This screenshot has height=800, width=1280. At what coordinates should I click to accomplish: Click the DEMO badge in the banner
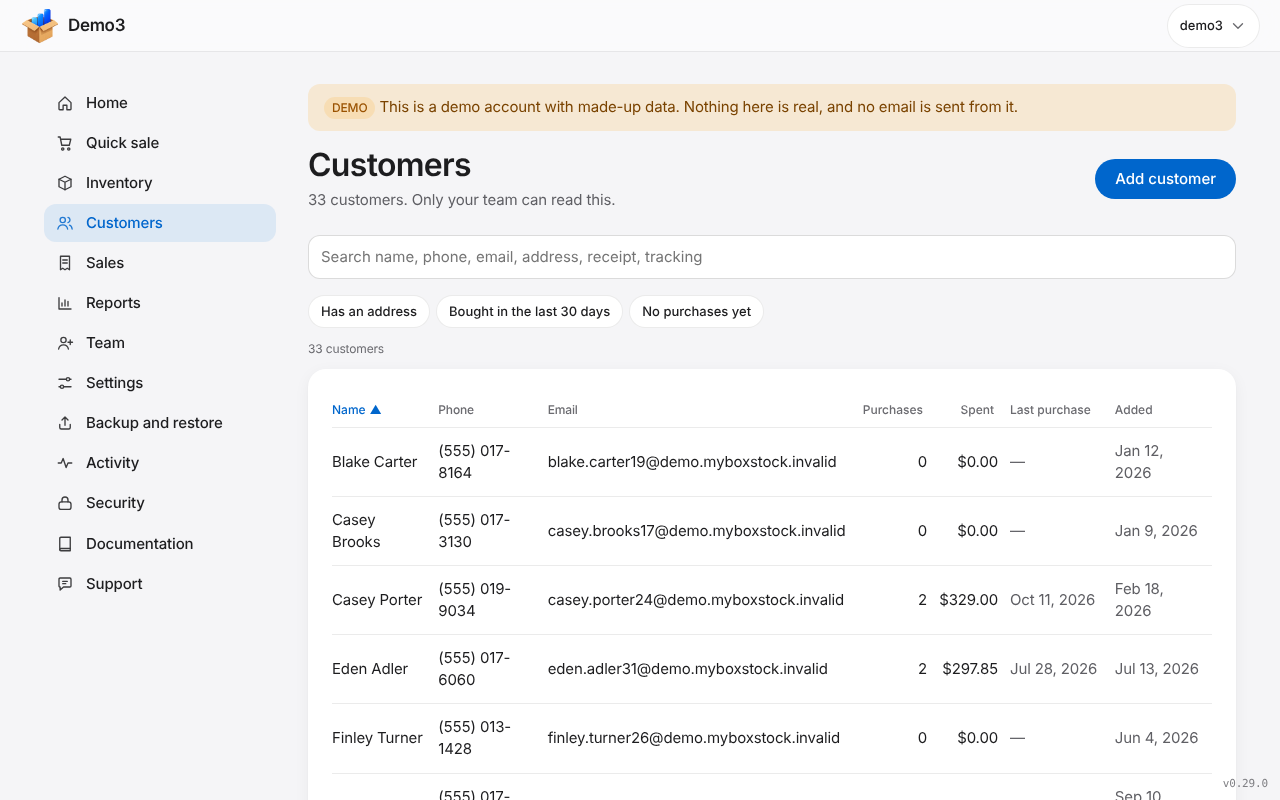click(x=350, y=108)
